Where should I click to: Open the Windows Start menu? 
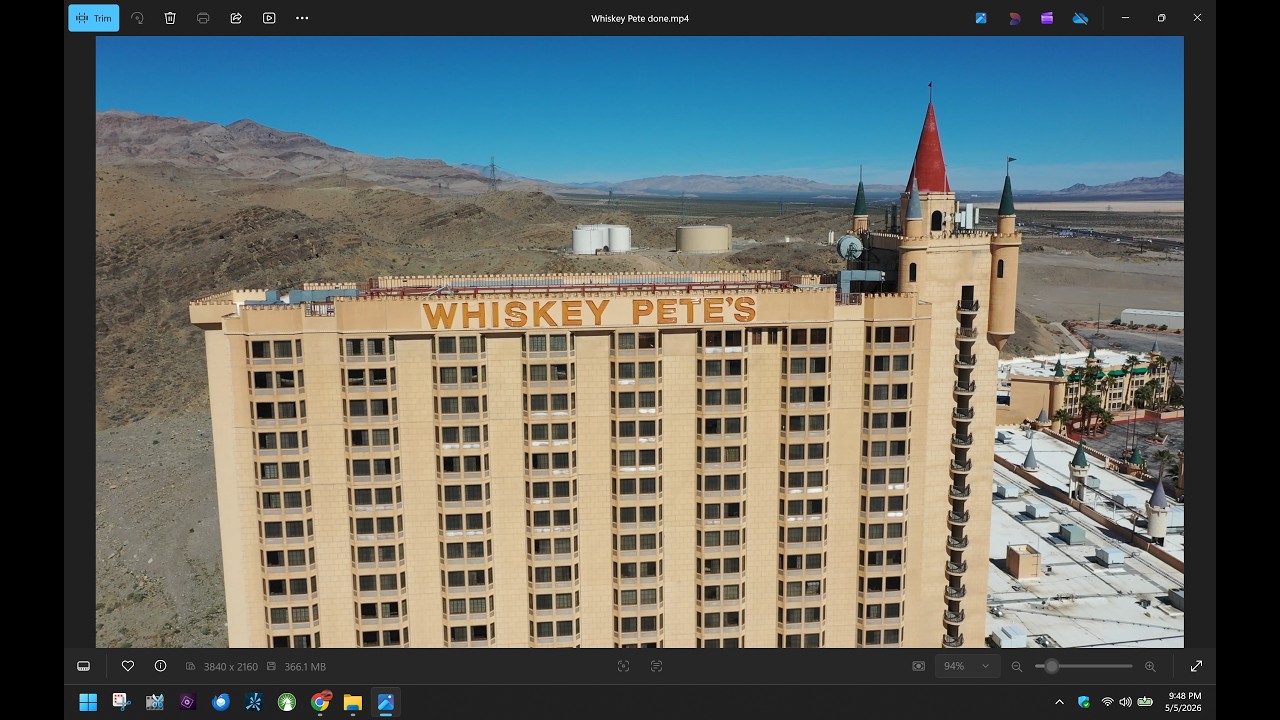(88, 702)
